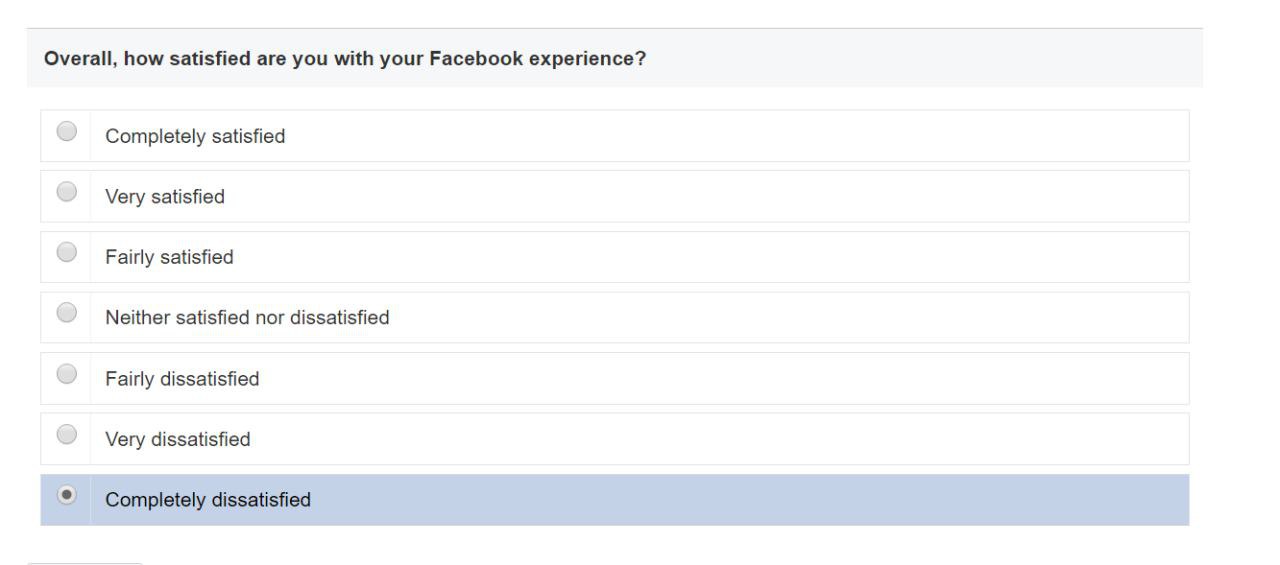This screenshot has width=1280, height=565.
Task: Click the "Fairly dissatisfied" answer label
Action: point(182,380)
